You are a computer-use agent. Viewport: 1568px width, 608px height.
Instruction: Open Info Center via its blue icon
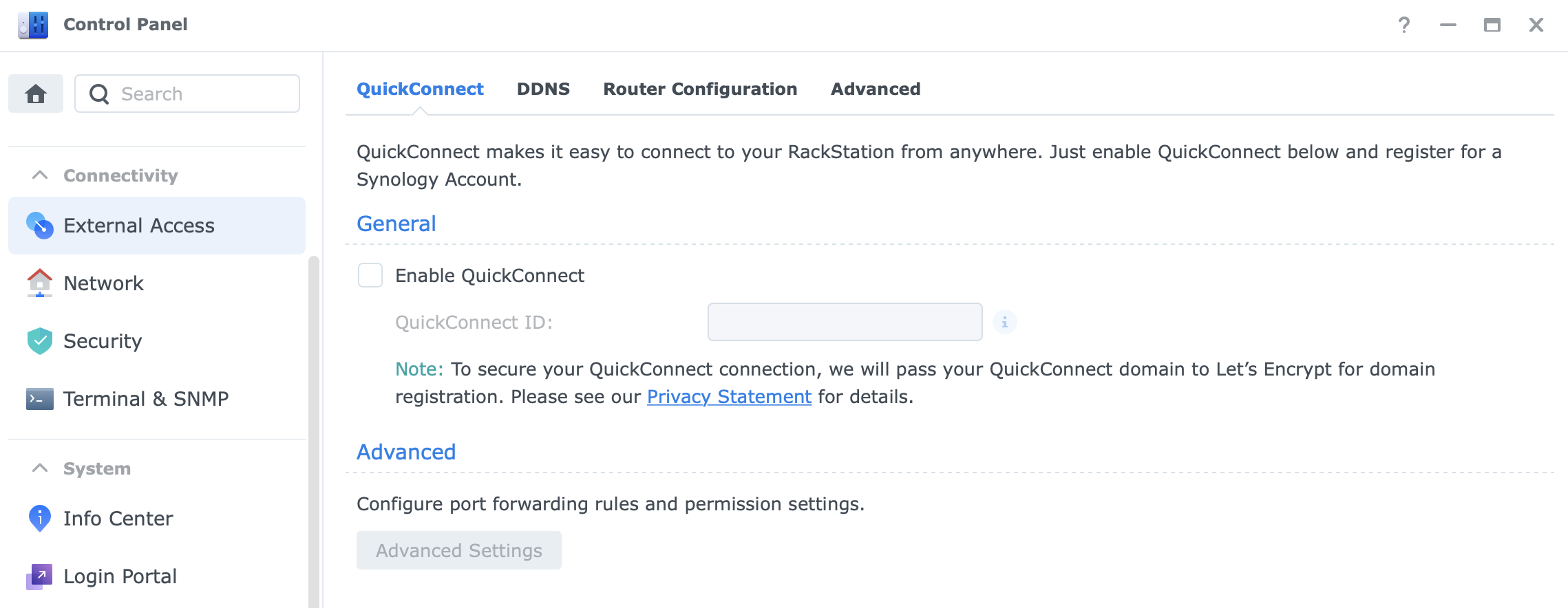tap(40, 519)
